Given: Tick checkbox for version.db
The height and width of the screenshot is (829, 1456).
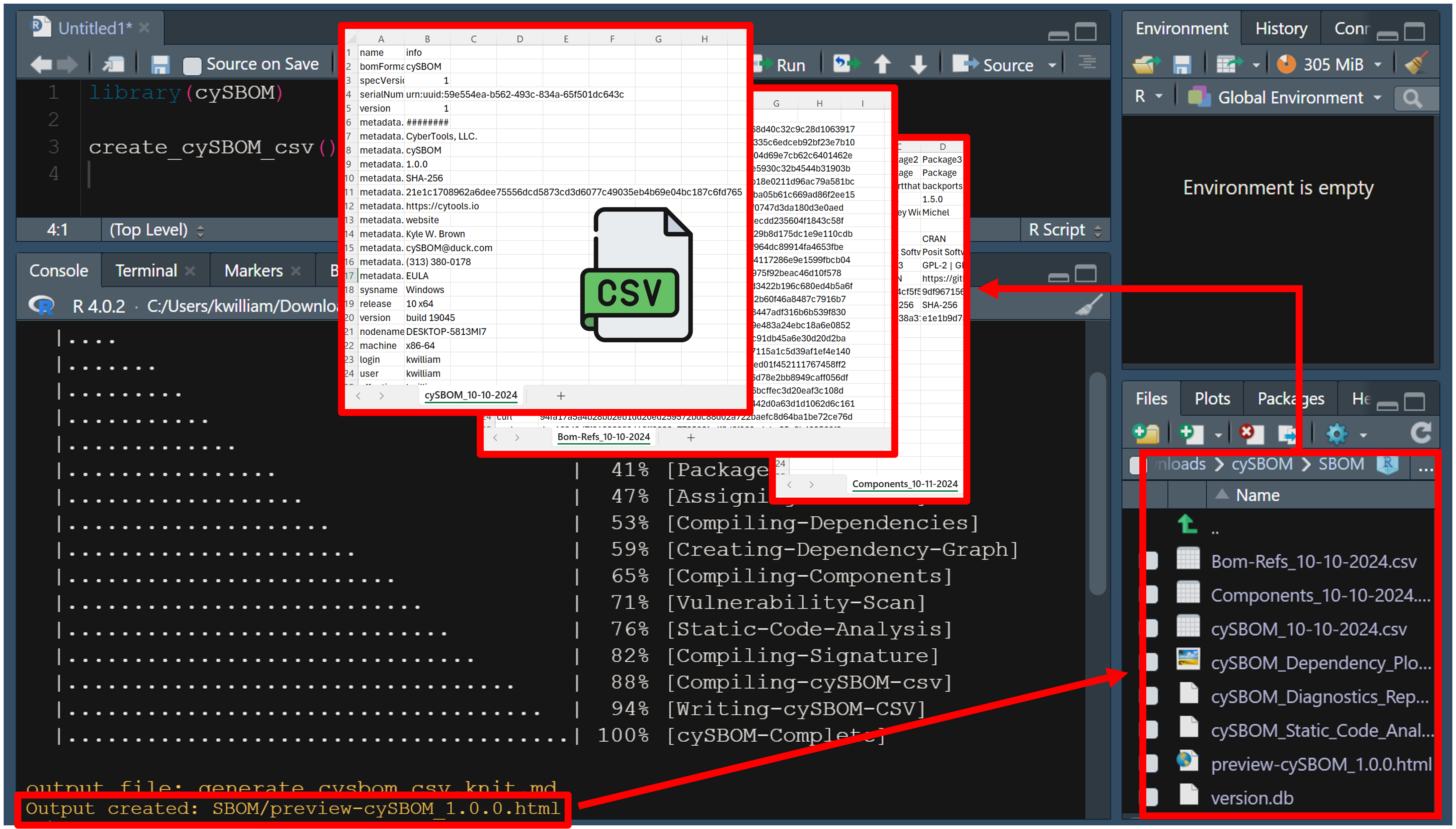Looking at the screenshot, I should (1151, 797).
